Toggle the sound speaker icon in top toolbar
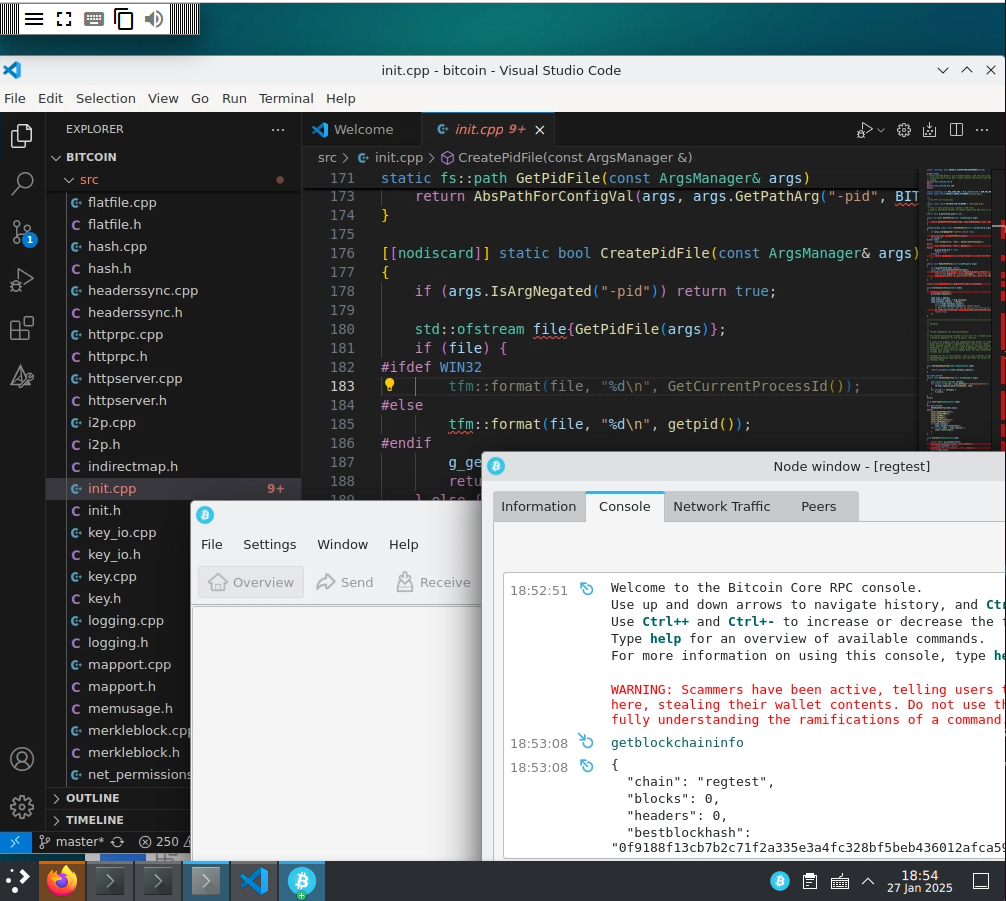Screen dimensions: 1006x901 [x=154, y=19]
